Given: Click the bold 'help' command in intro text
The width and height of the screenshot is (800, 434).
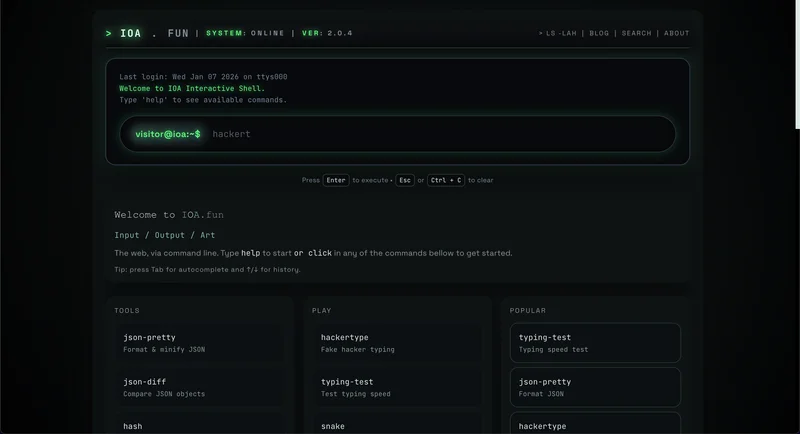Looking at the screenshot, I should pyautogui.click(x=251, y=253).
